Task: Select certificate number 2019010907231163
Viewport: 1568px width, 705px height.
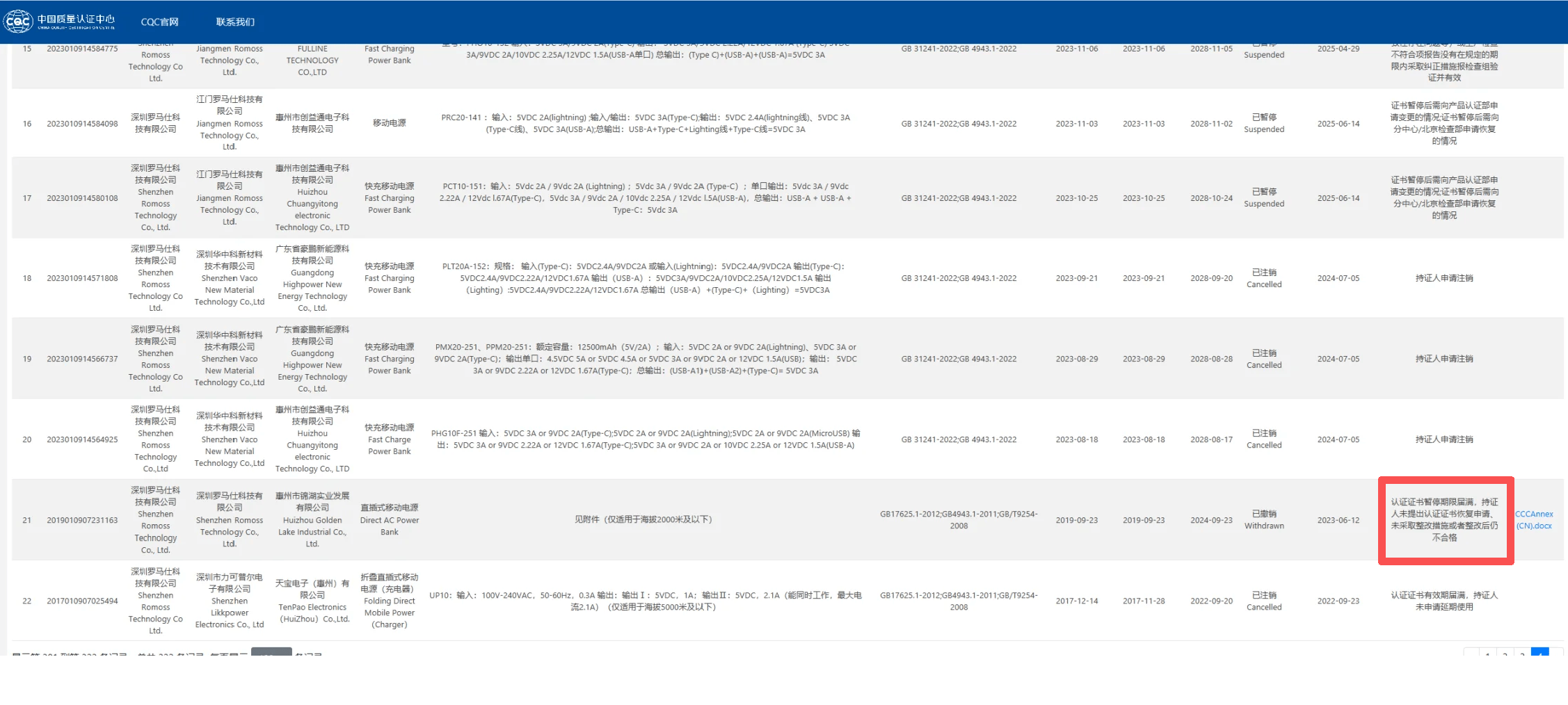Action: click(x=82, y=520)
